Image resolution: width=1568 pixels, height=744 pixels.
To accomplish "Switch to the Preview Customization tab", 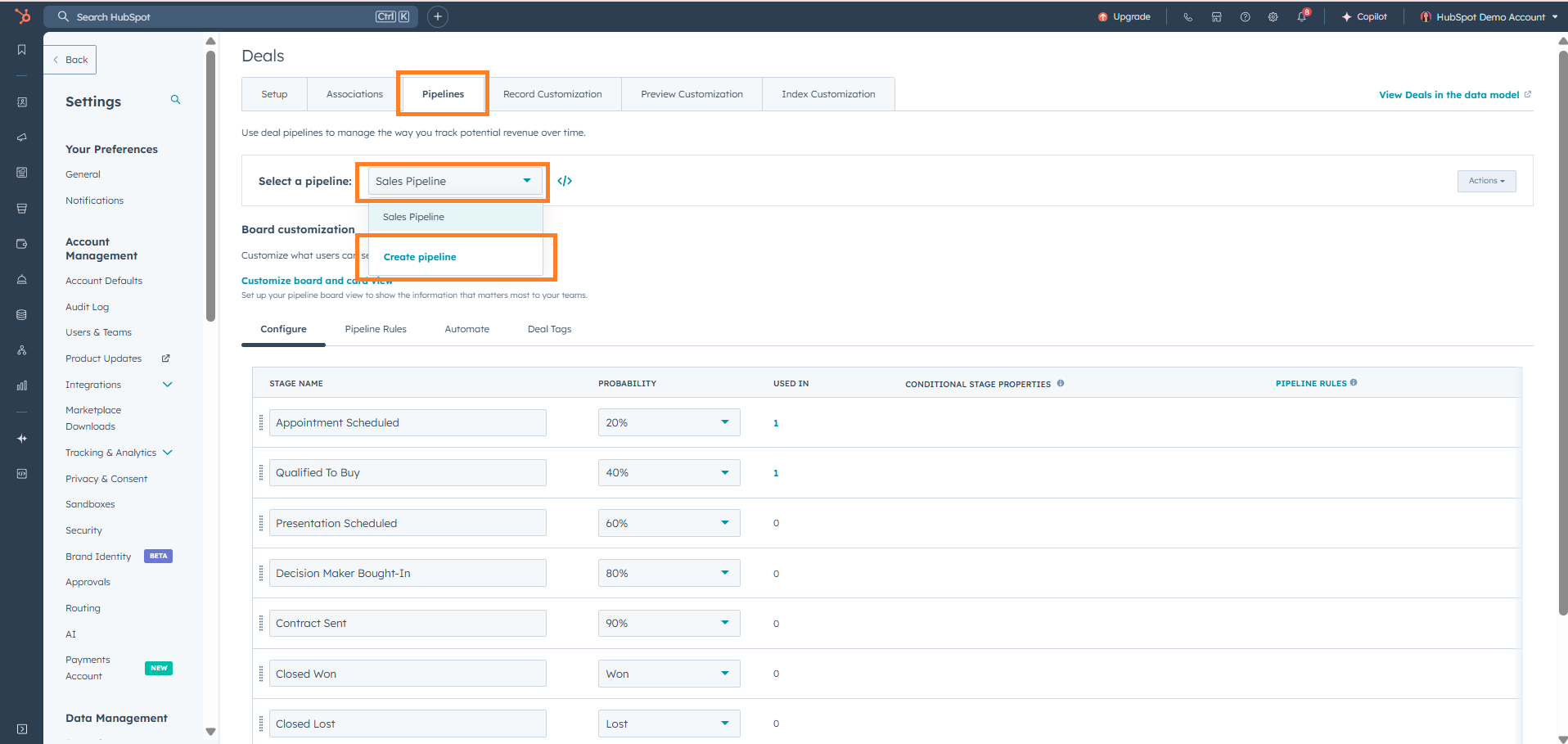I will click(692, 94).
